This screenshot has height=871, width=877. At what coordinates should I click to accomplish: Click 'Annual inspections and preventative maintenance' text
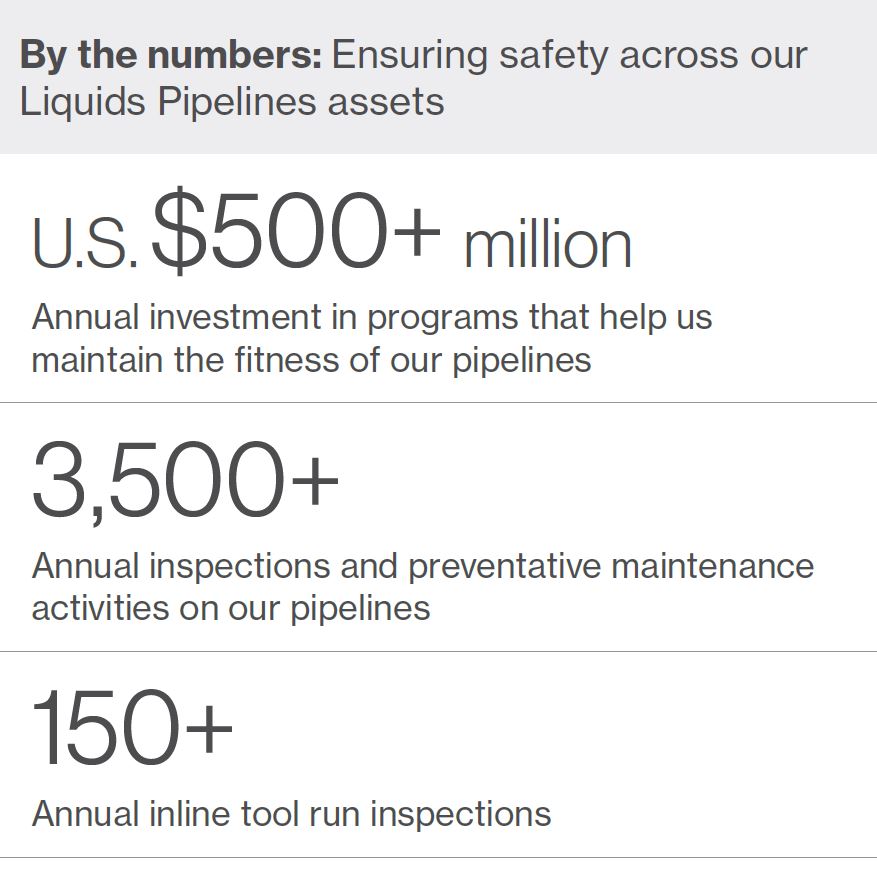423,567
